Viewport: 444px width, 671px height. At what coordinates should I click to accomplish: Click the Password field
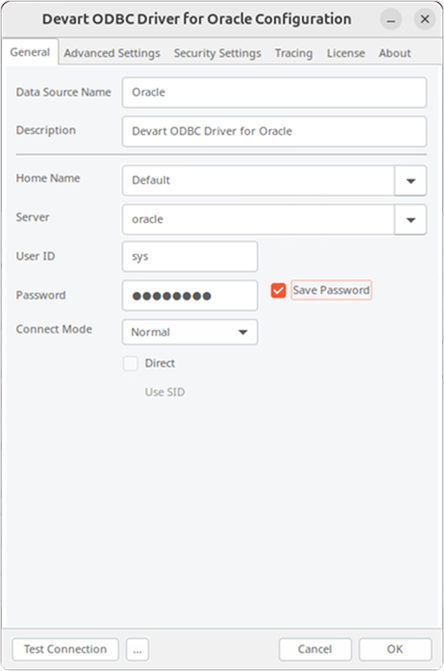[x=190, y=295]
